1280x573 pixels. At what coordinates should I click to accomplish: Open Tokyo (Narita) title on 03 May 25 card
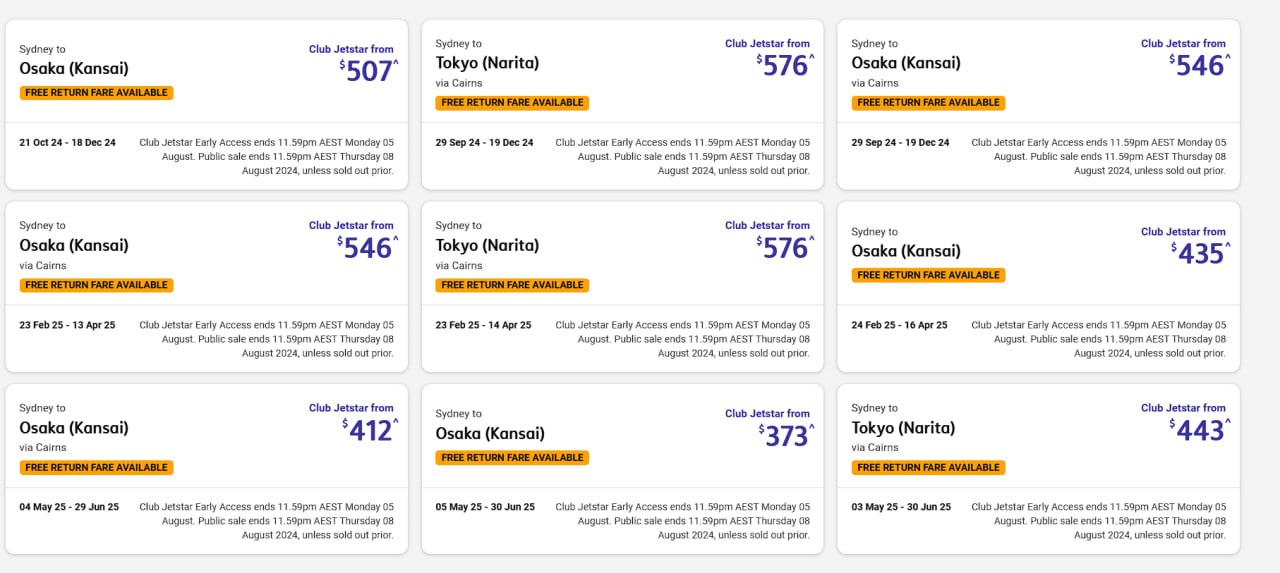click(x=903, y=428)
